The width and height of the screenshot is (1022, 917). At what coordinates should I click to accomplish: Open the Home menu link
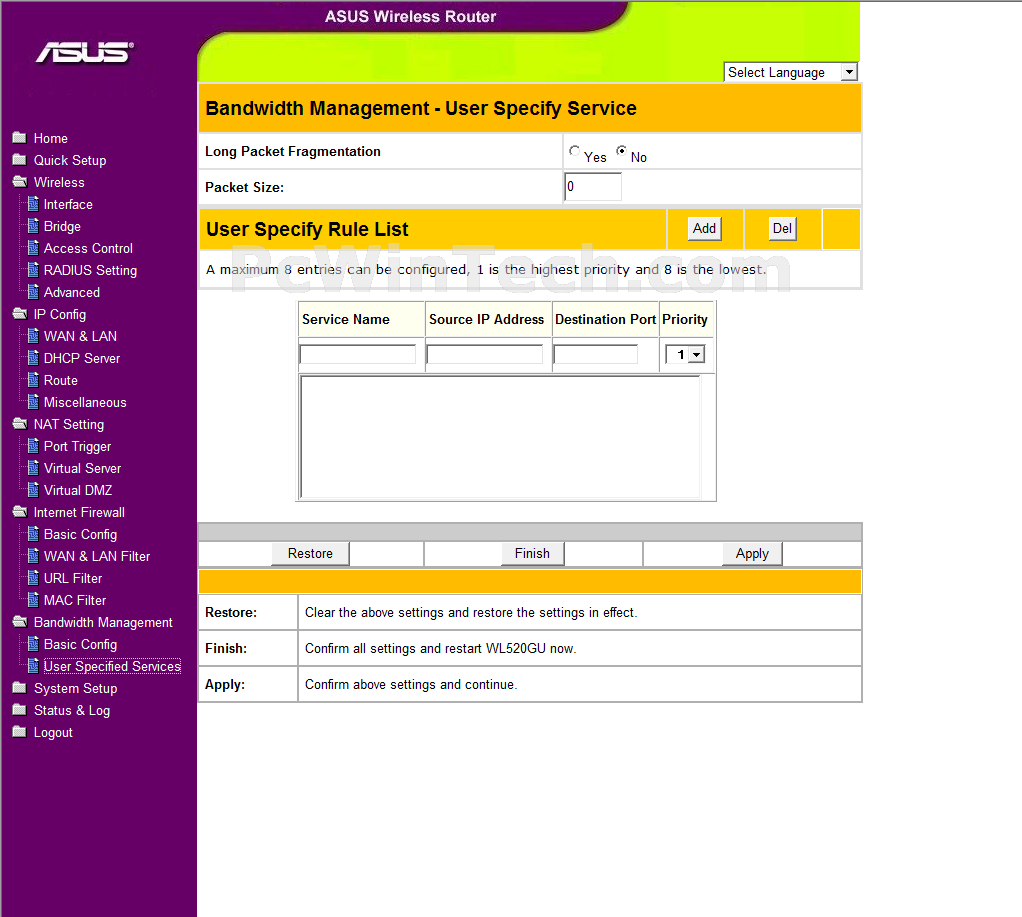(x=51, y=138)
